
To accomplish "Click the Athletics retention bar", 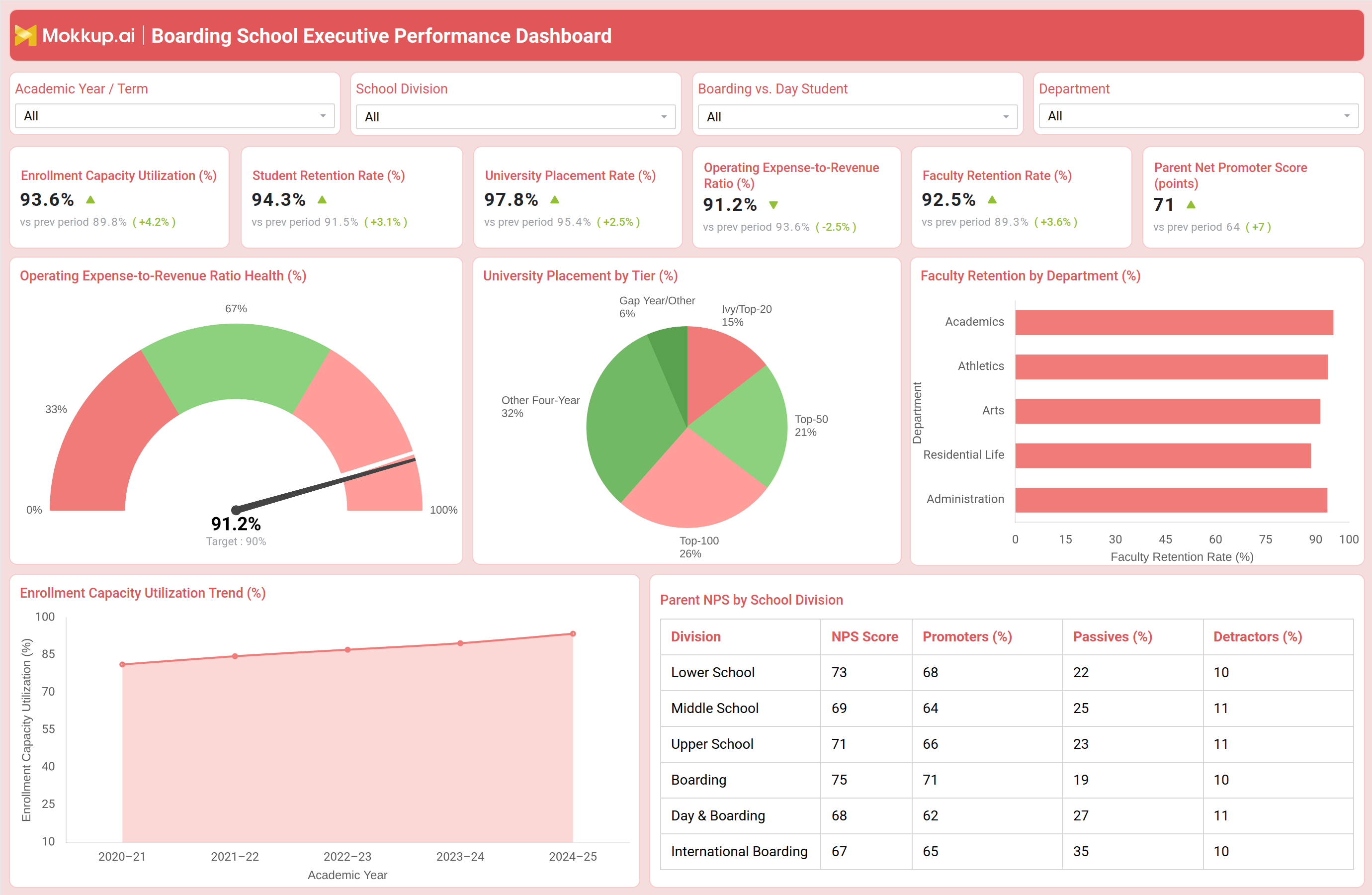I will point(1171,367).
